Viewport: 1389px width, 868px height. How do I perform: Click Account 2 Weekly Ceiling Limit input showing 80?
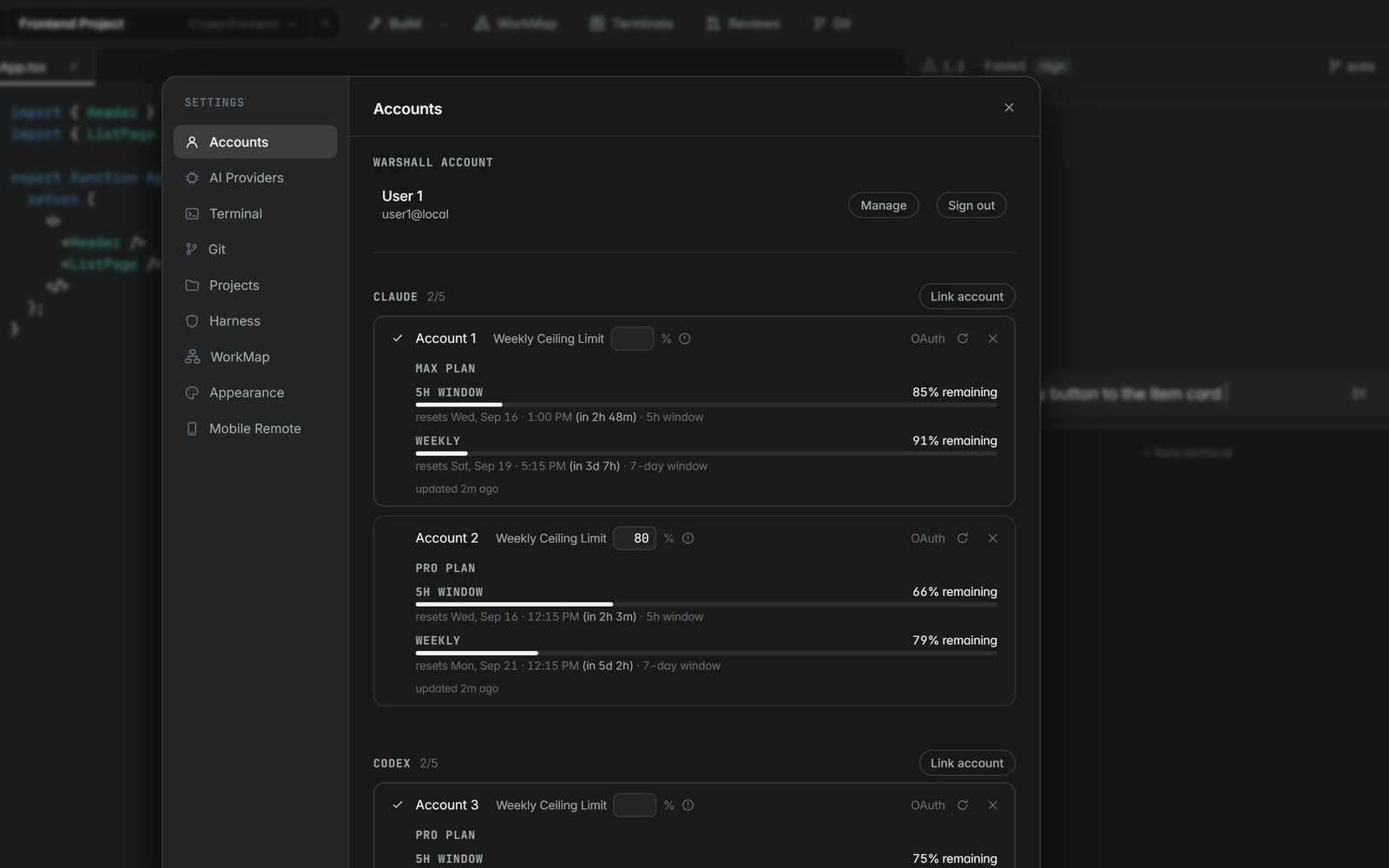pos(635,538)
